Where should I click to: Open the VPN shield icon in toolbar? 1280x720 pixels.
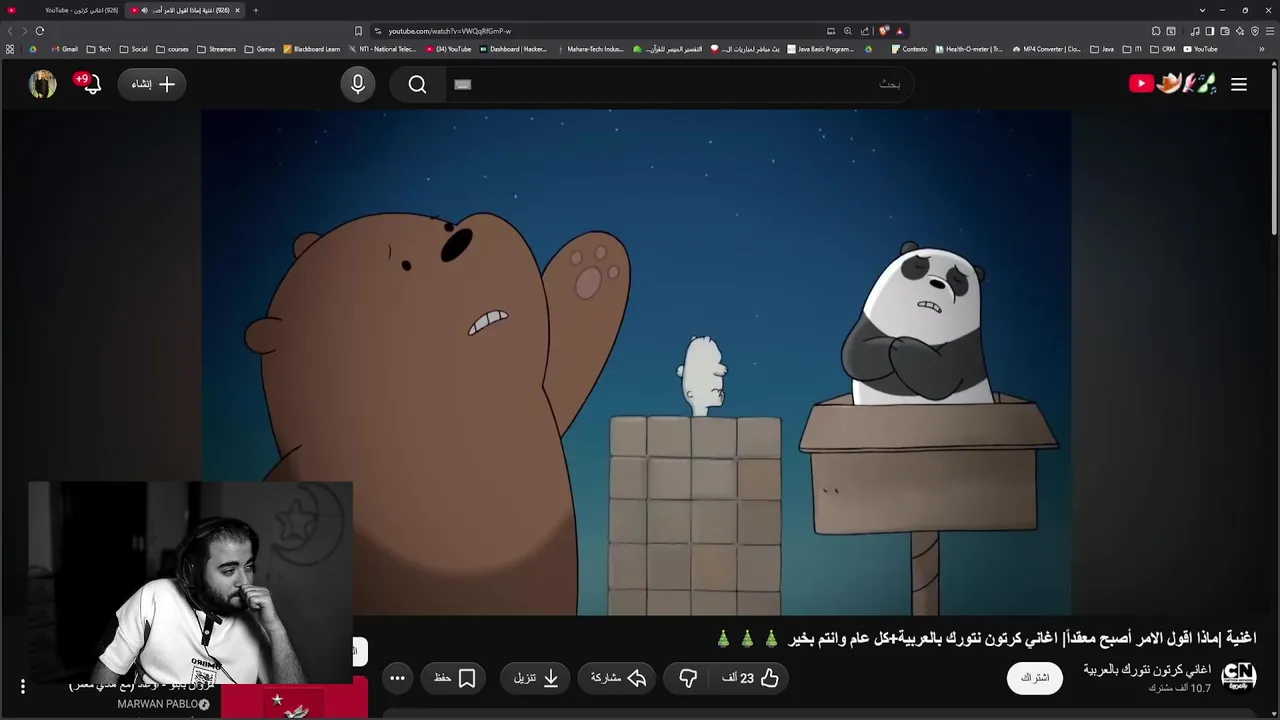pyautogui.click(x=1255, y=31)
